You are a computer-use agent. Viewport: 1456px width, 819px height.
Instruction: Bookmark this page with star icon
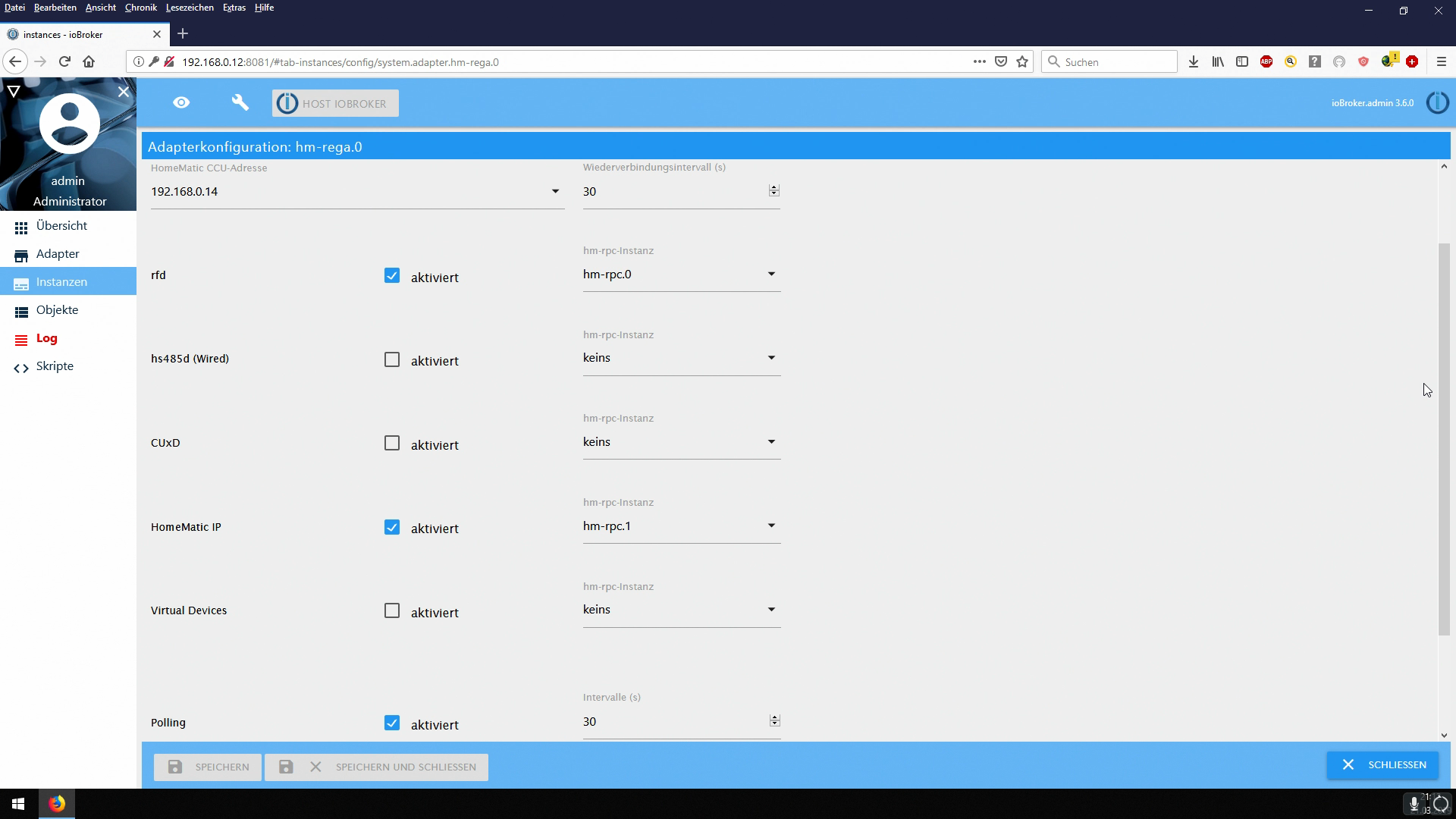coord(1022,62)
